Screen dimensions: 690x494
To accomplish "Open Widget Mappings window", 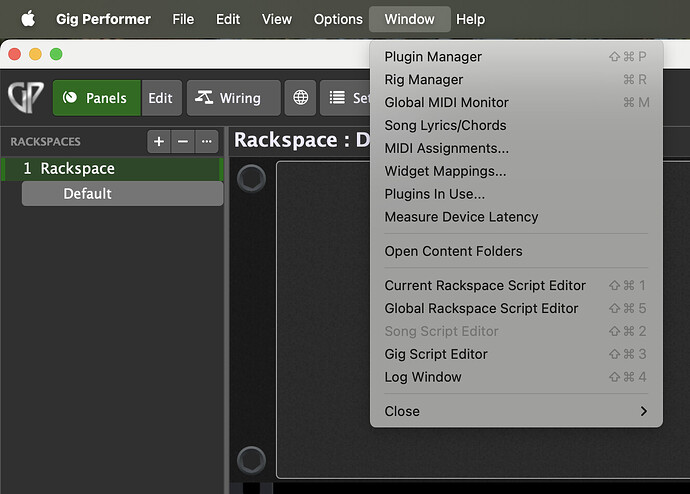I will [516, 171].
